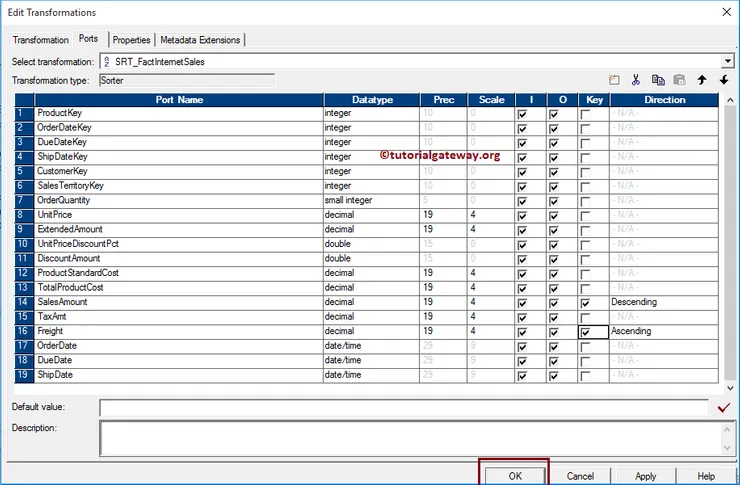740x485 pixels.
Task: Open the Properties tab
Action: click(x=131, y=40)
